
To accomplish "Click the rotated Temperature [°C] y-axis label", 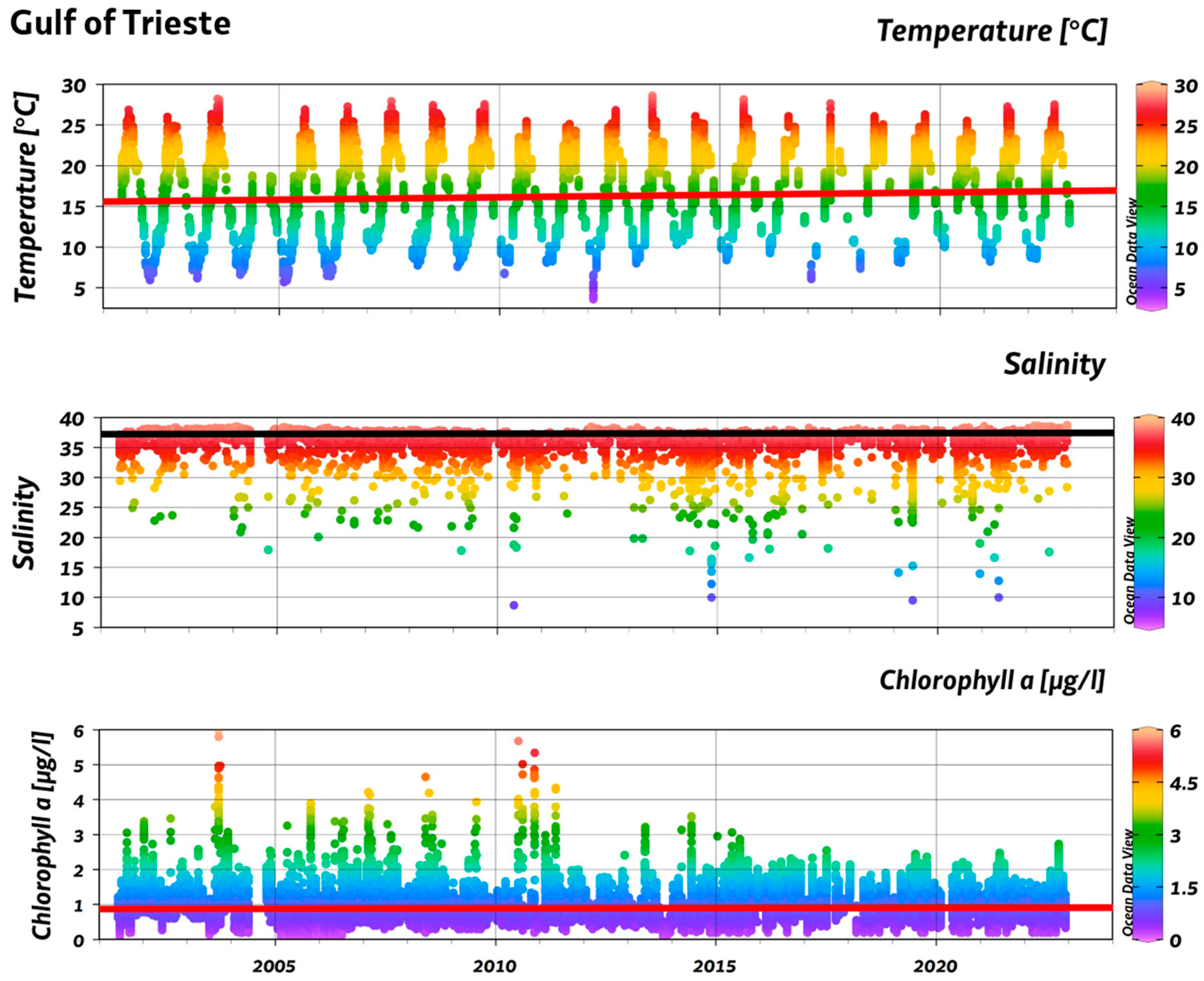I will (26, 197).
